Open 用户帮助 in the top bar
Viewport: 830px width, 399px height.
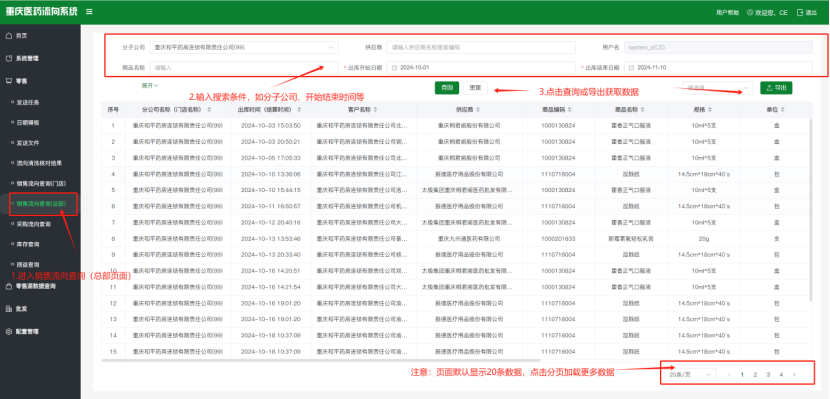[727, 12]
